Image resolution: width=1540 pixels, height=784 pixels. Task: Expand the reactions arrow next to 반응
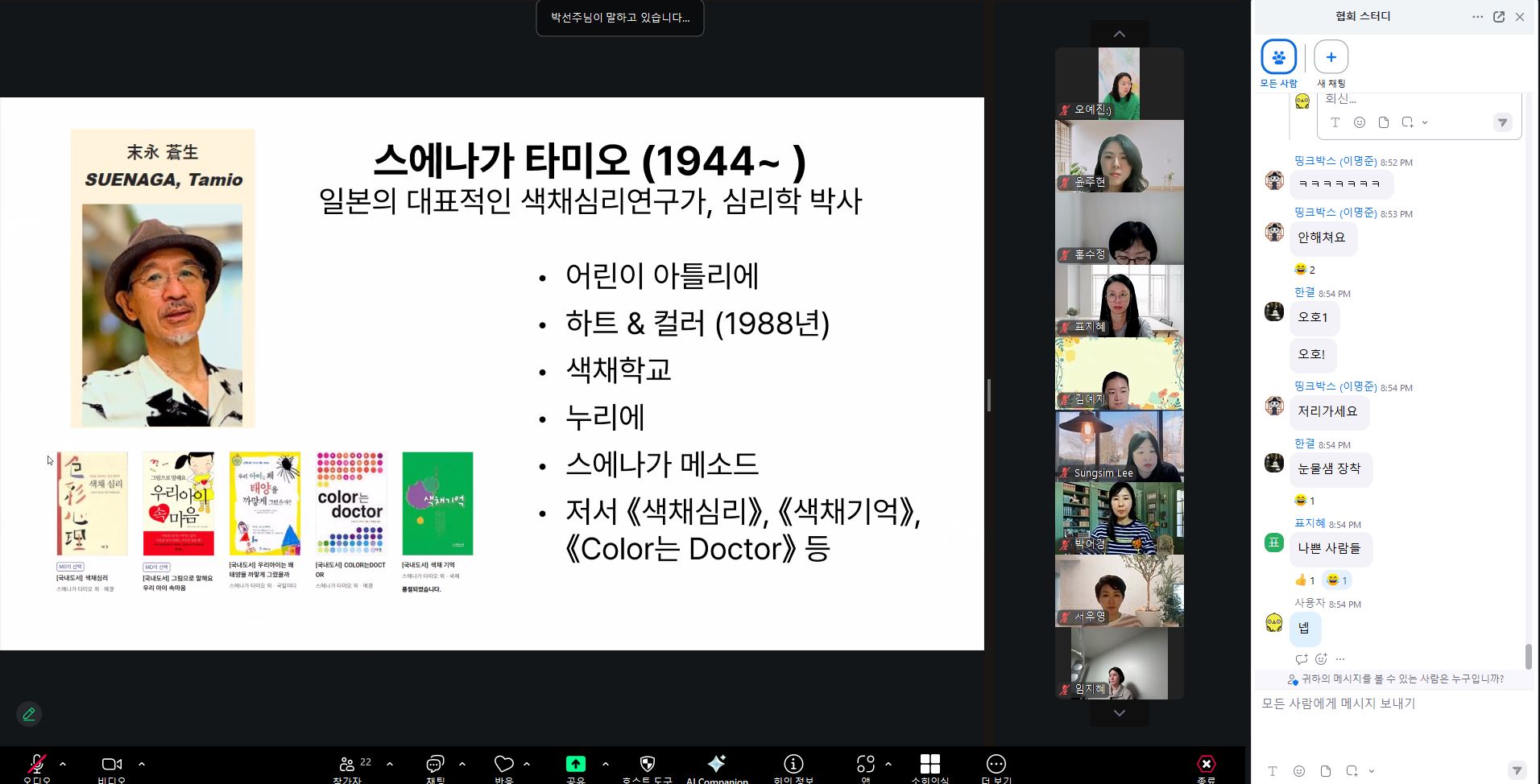[x=527, y=764]
